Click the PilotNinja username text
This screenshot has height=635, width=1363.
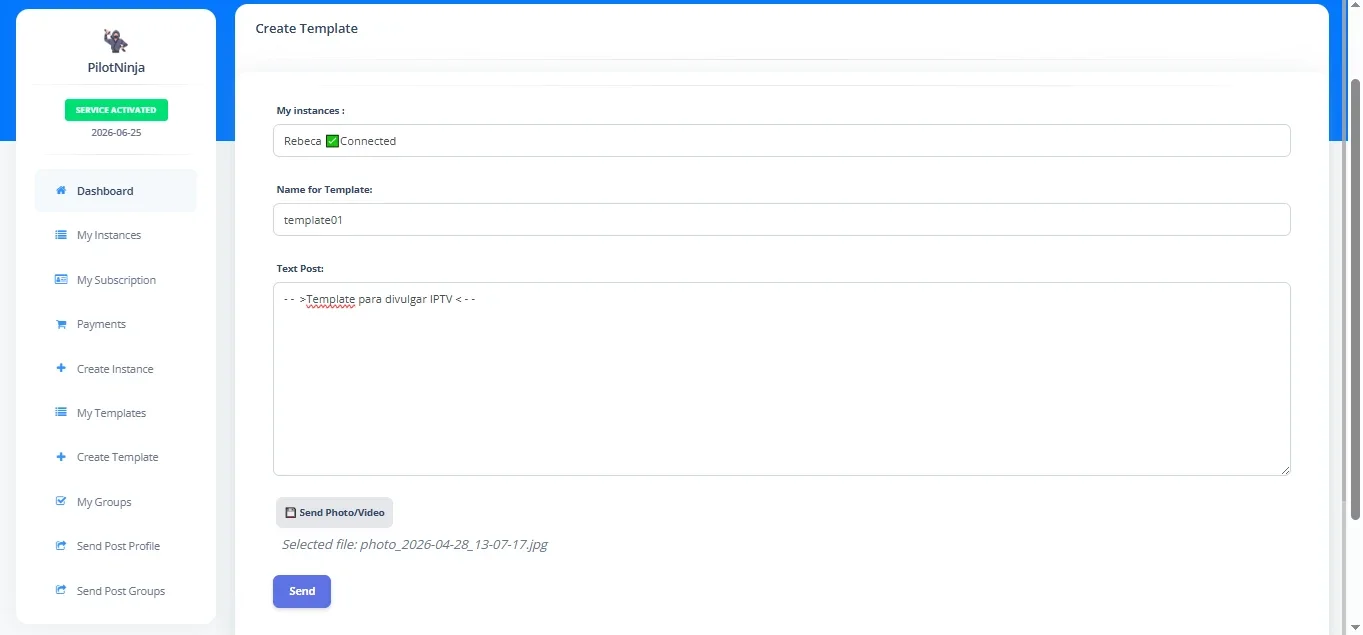[116, 68]
